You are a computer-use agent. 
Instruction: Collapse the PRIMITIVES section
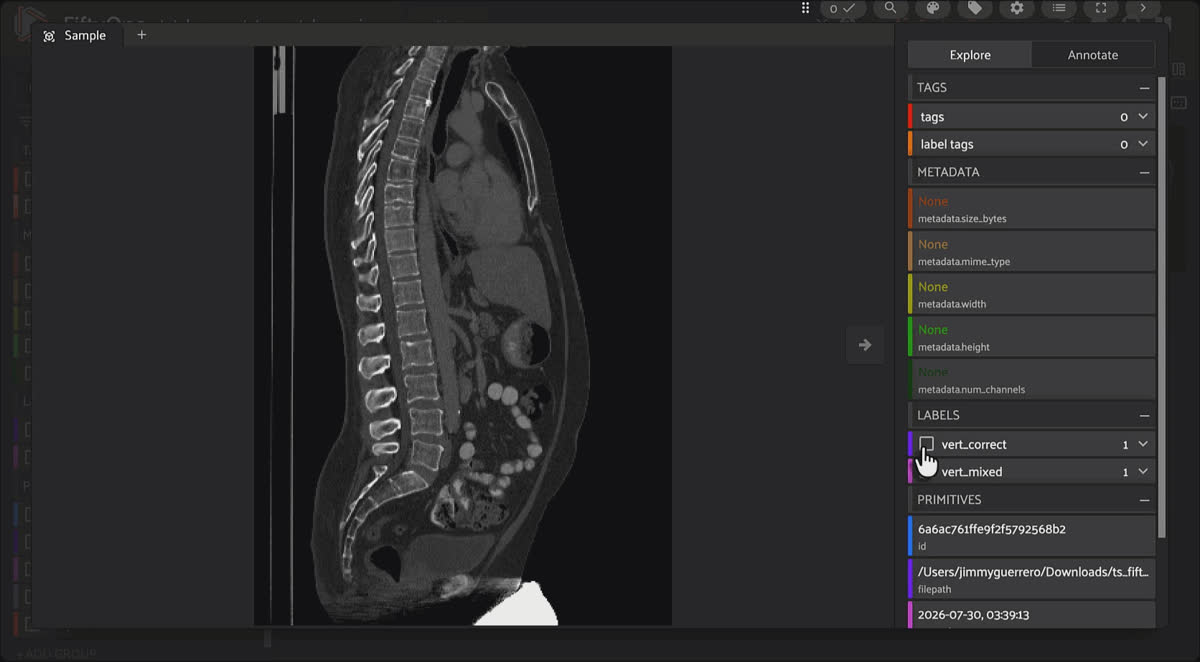point(1144,500)
